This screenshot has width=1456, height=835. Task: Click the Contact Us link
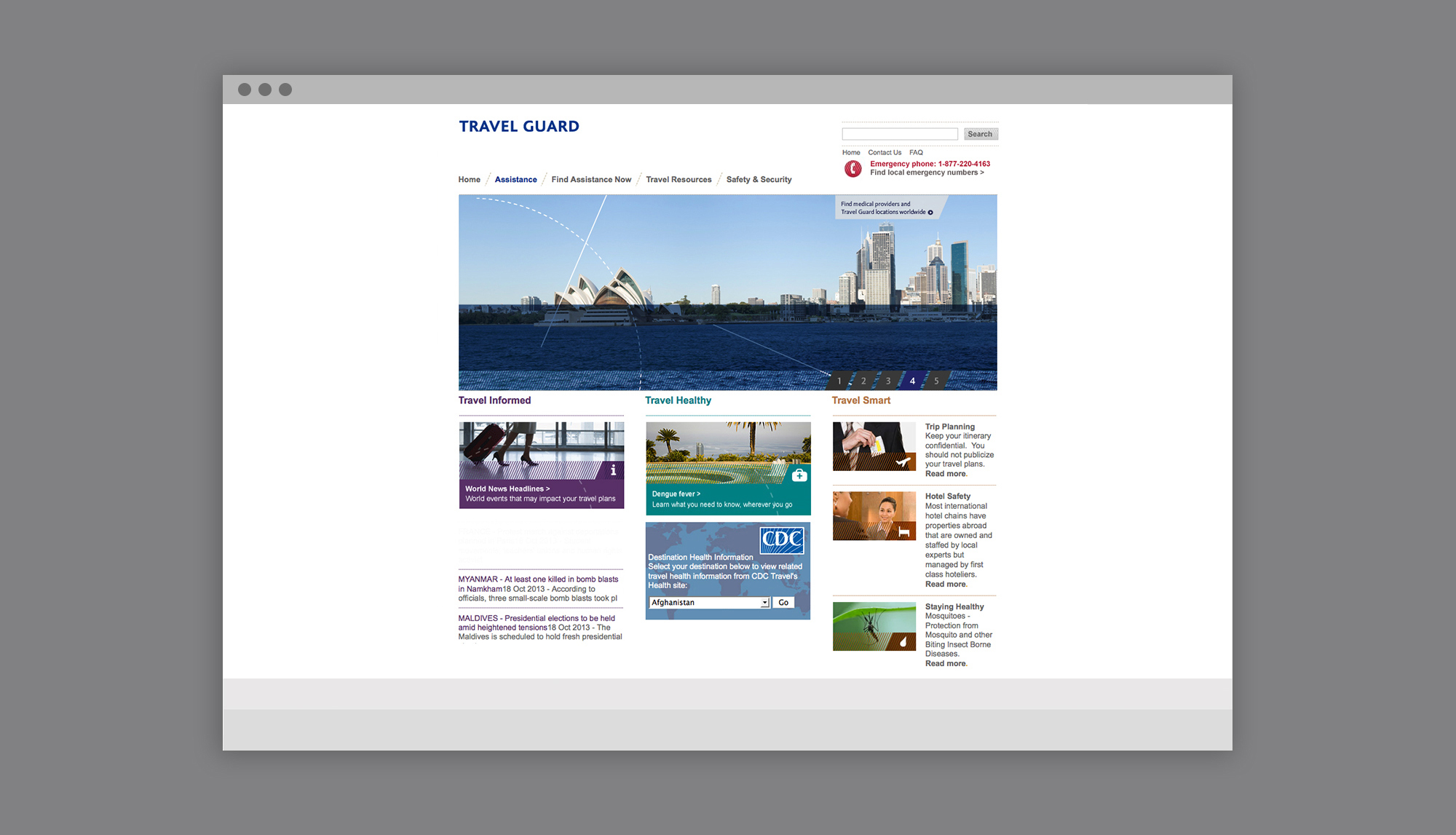(x=885, y=153)
